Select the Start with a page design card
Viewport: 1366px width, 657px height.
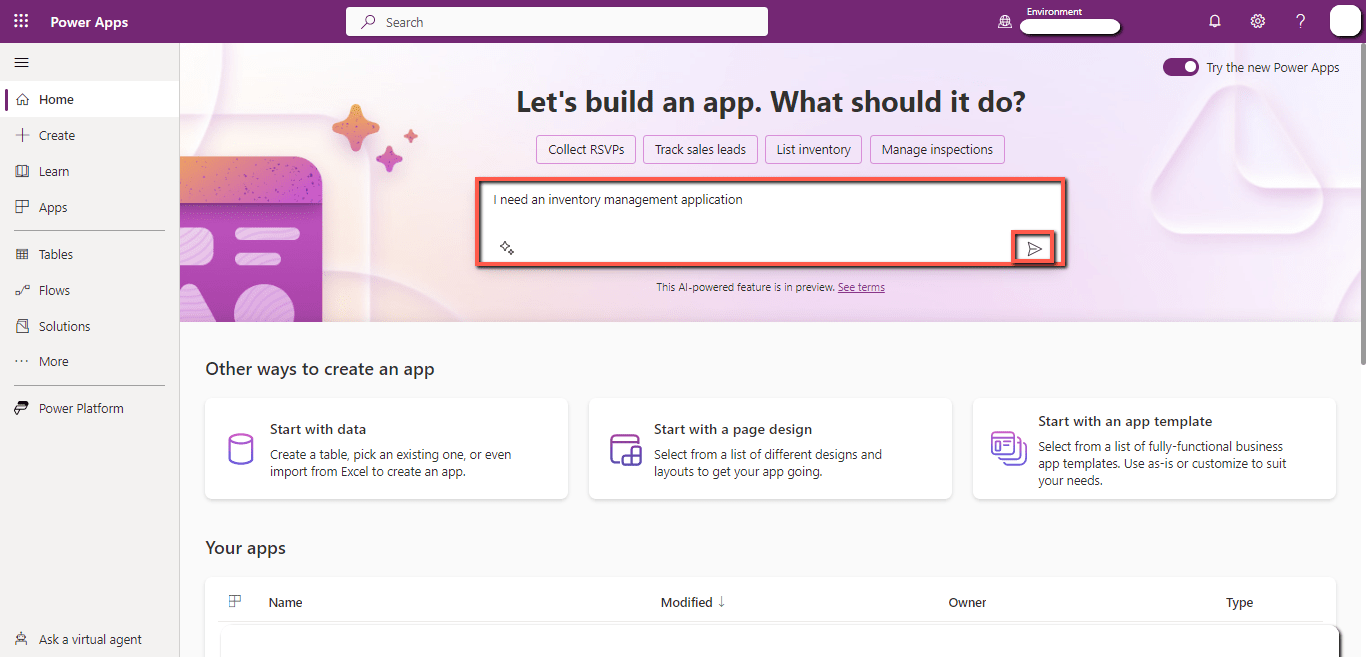coord(770,449)
